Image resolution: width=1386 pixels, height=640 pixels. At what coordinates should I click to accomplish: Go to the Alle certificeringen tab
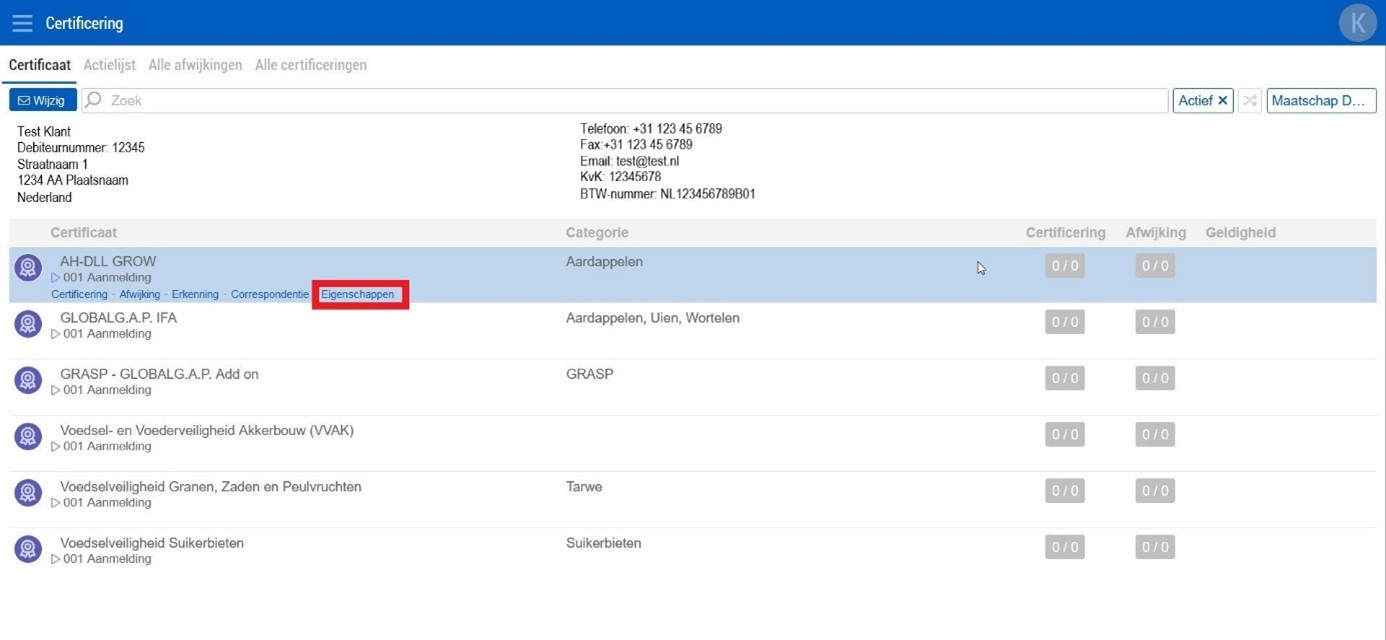click(x=310, y=65)
